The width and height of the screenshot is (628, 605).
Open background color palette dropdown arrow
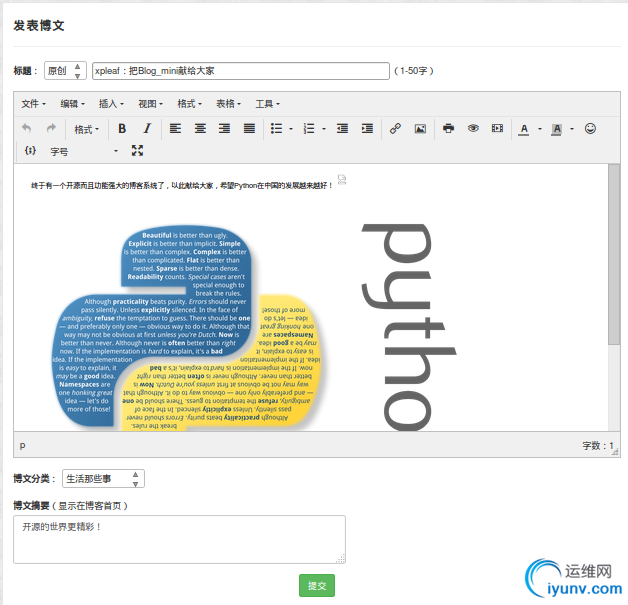pos(572,129)
